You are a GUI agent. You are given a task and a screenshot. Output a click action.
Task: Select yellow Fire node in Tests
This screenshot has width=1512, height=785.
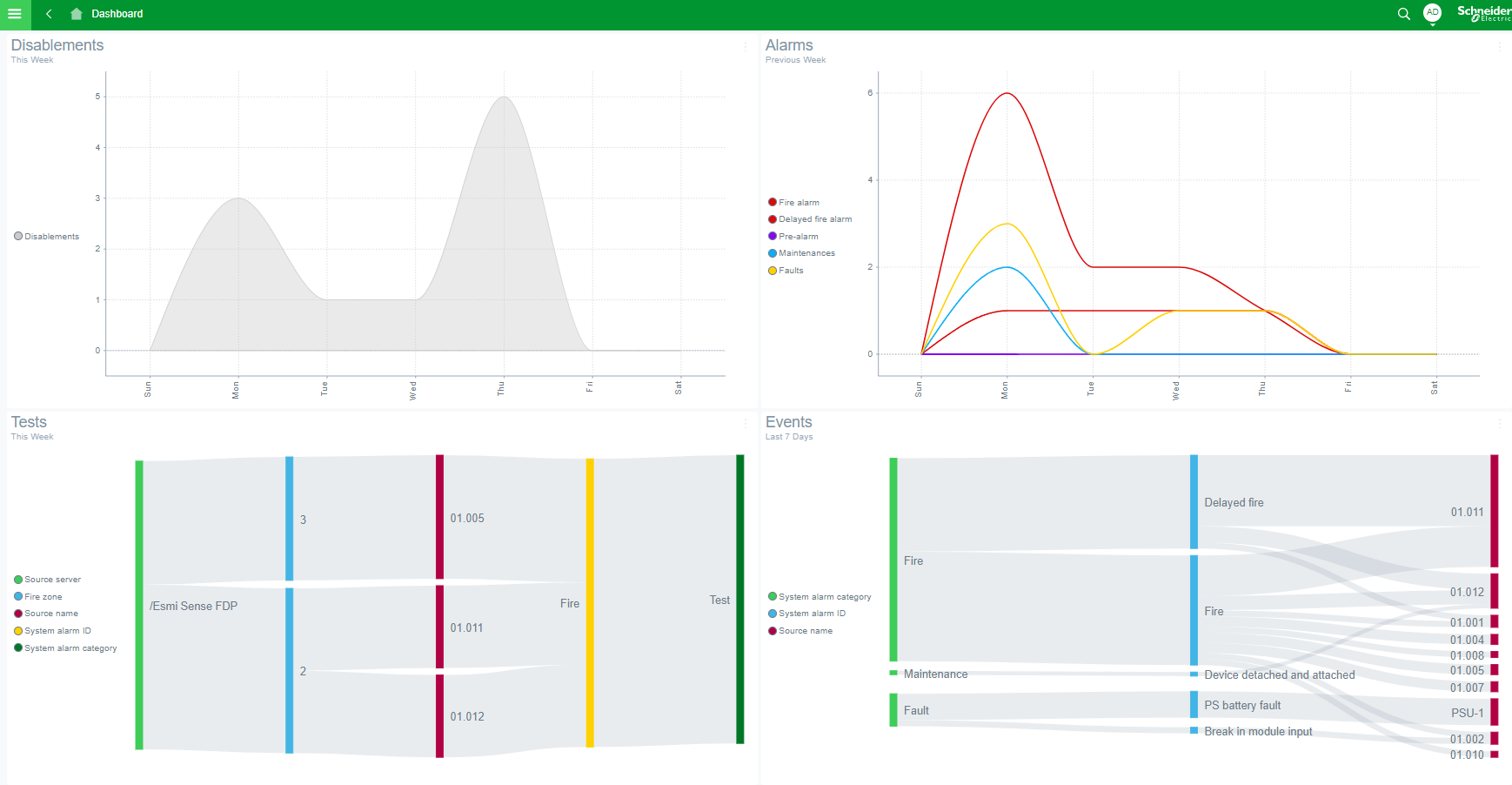tap(590, 602)
